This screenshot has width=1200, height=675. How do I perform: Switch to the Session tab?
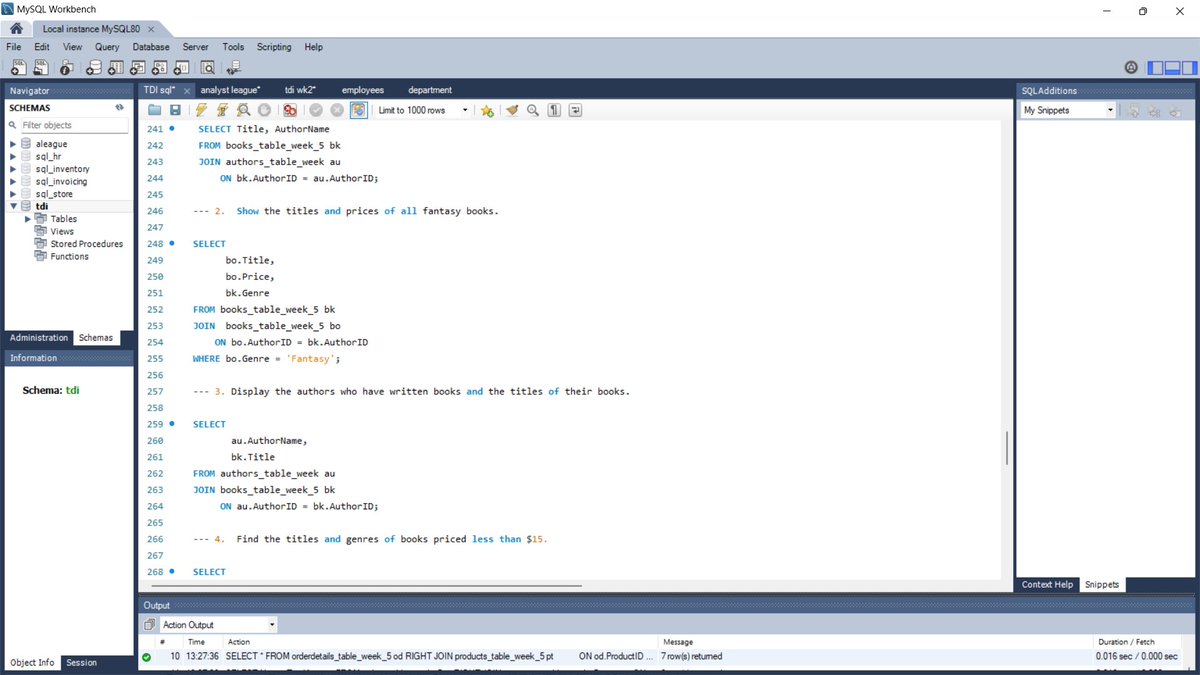pos(81,662)
